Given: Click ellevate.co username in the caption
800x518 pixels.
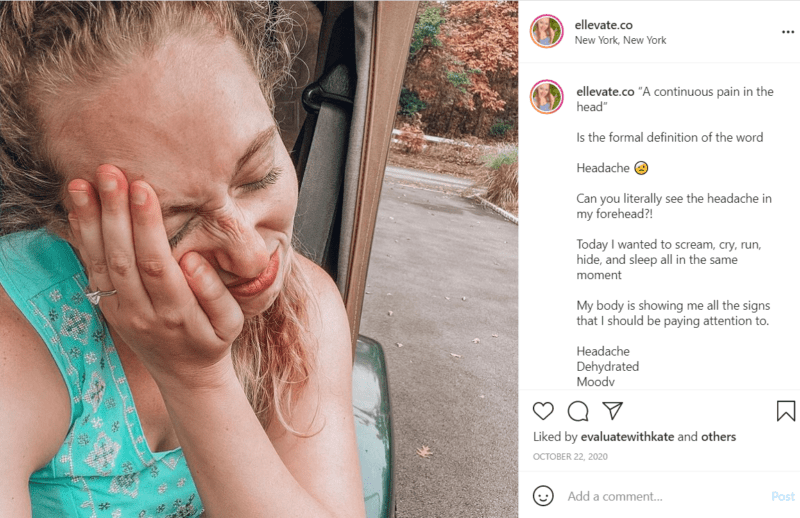Looking at the screenshot, I should [605, 91].
